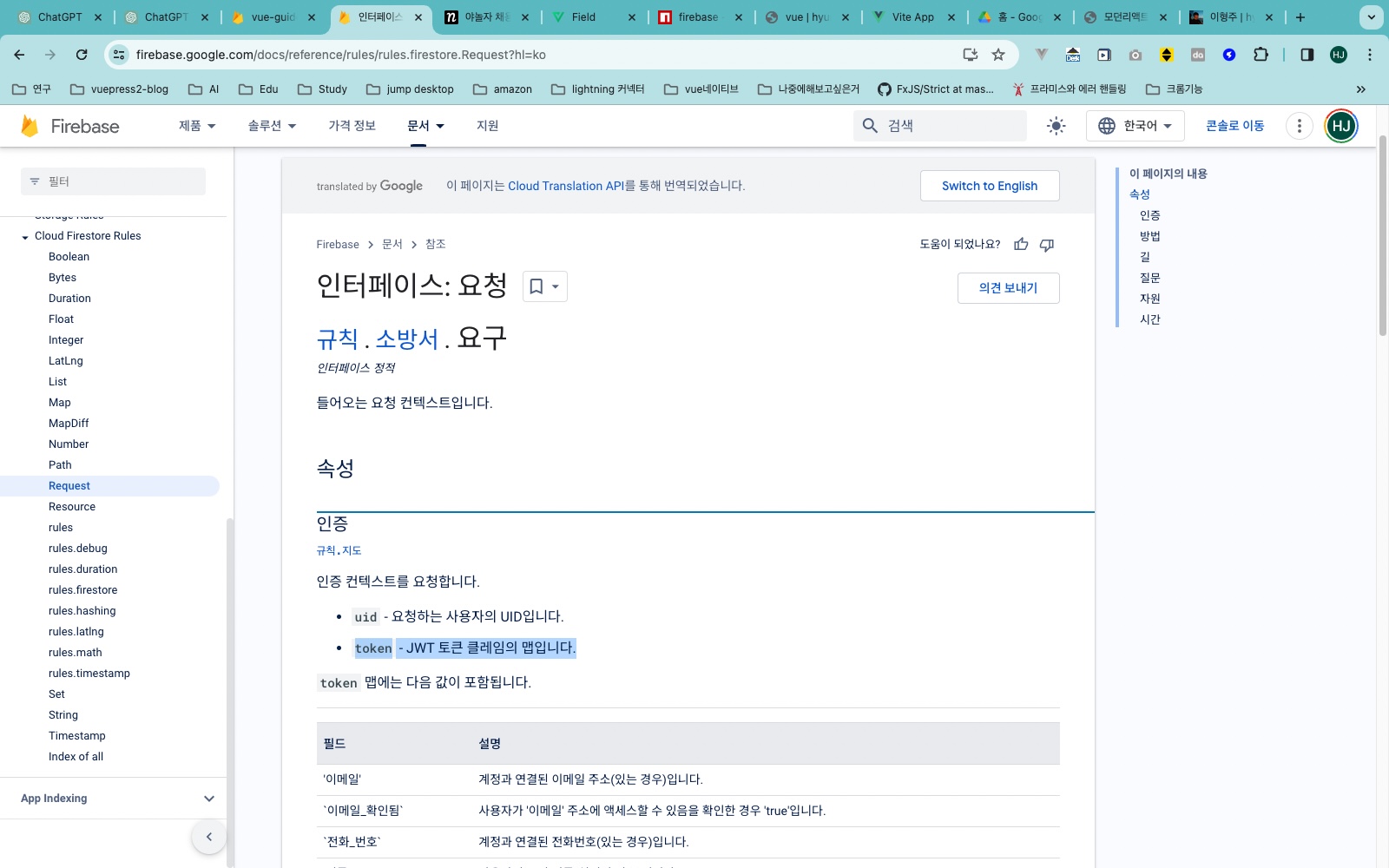Image resolution: width=1389 pixels, height=868 pixels.
Task: Click the thumbs down not helpful icon
Action: (x=1047, y=245)
